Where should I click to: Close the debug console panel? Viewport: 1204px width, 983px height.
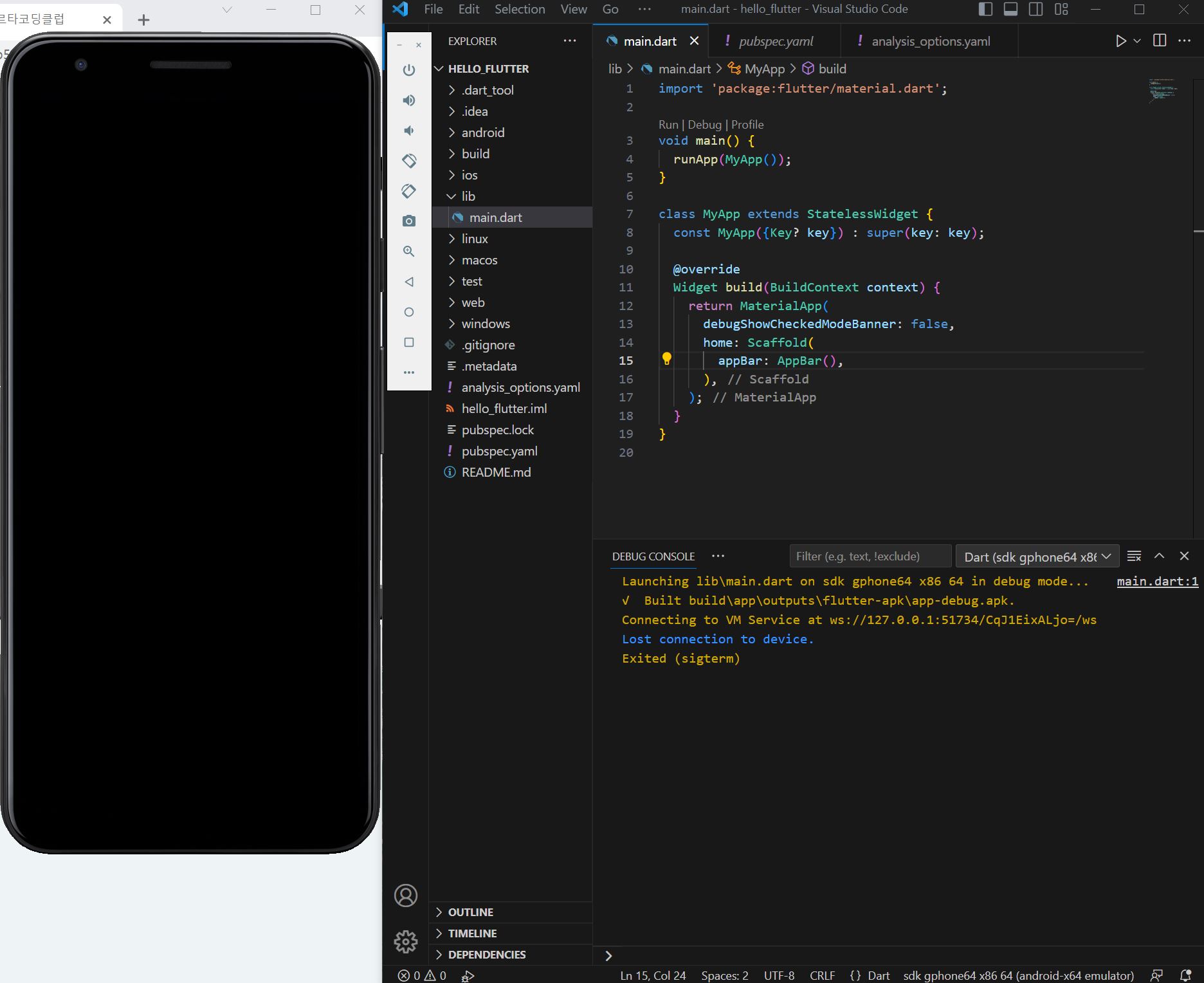click(x=1184, y=556)
